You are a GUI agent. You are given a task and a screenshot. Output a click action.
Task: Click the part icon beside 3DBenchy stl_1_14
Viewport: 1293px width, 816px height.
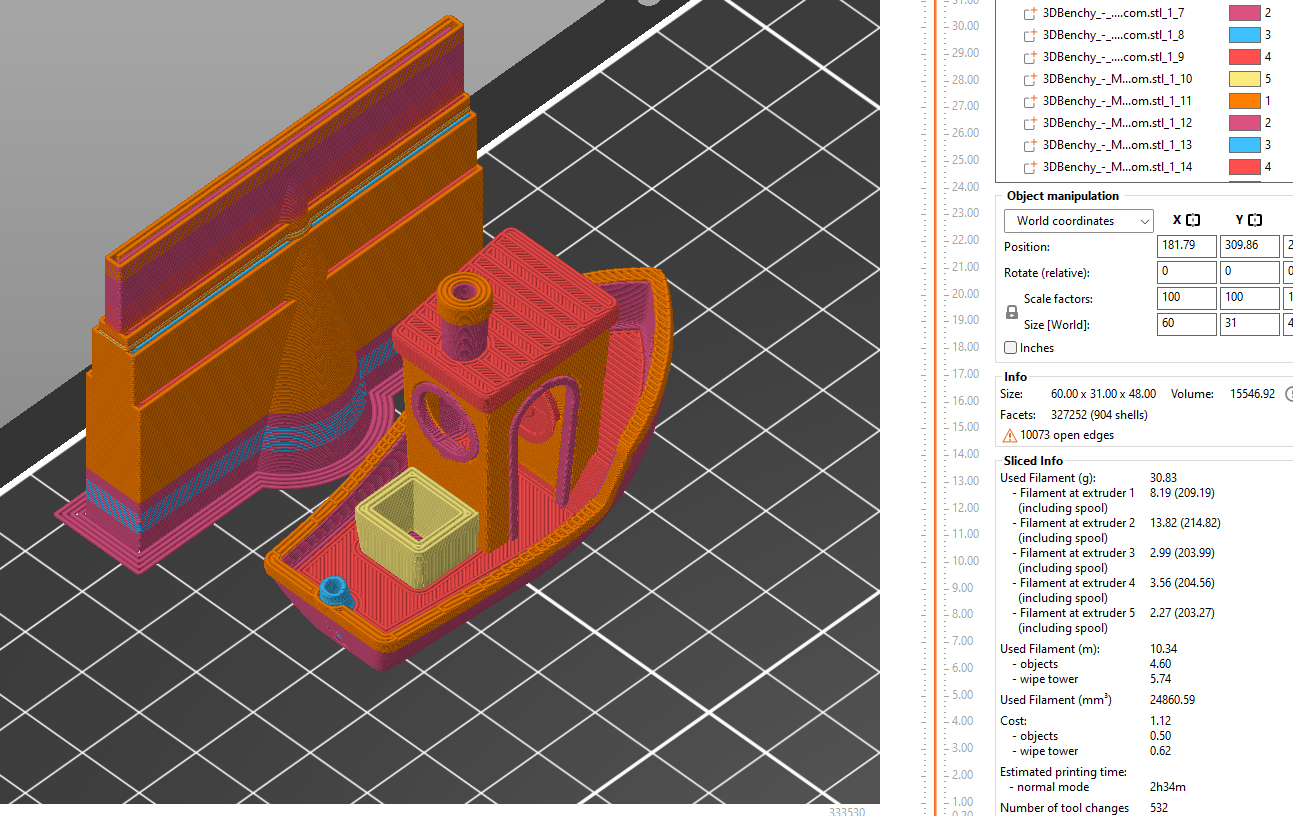1030,168
